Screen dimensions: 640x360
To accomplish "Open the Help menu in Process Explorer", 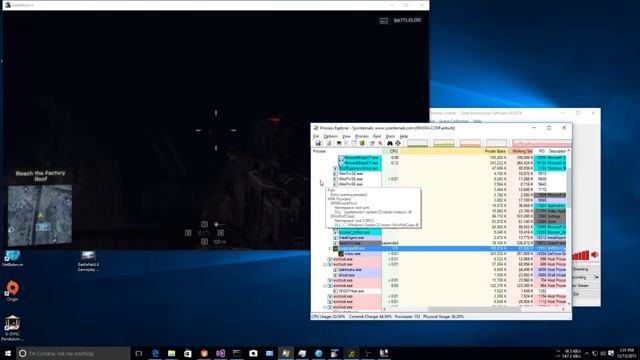I will pyautogui.click(x=404, y=136).
